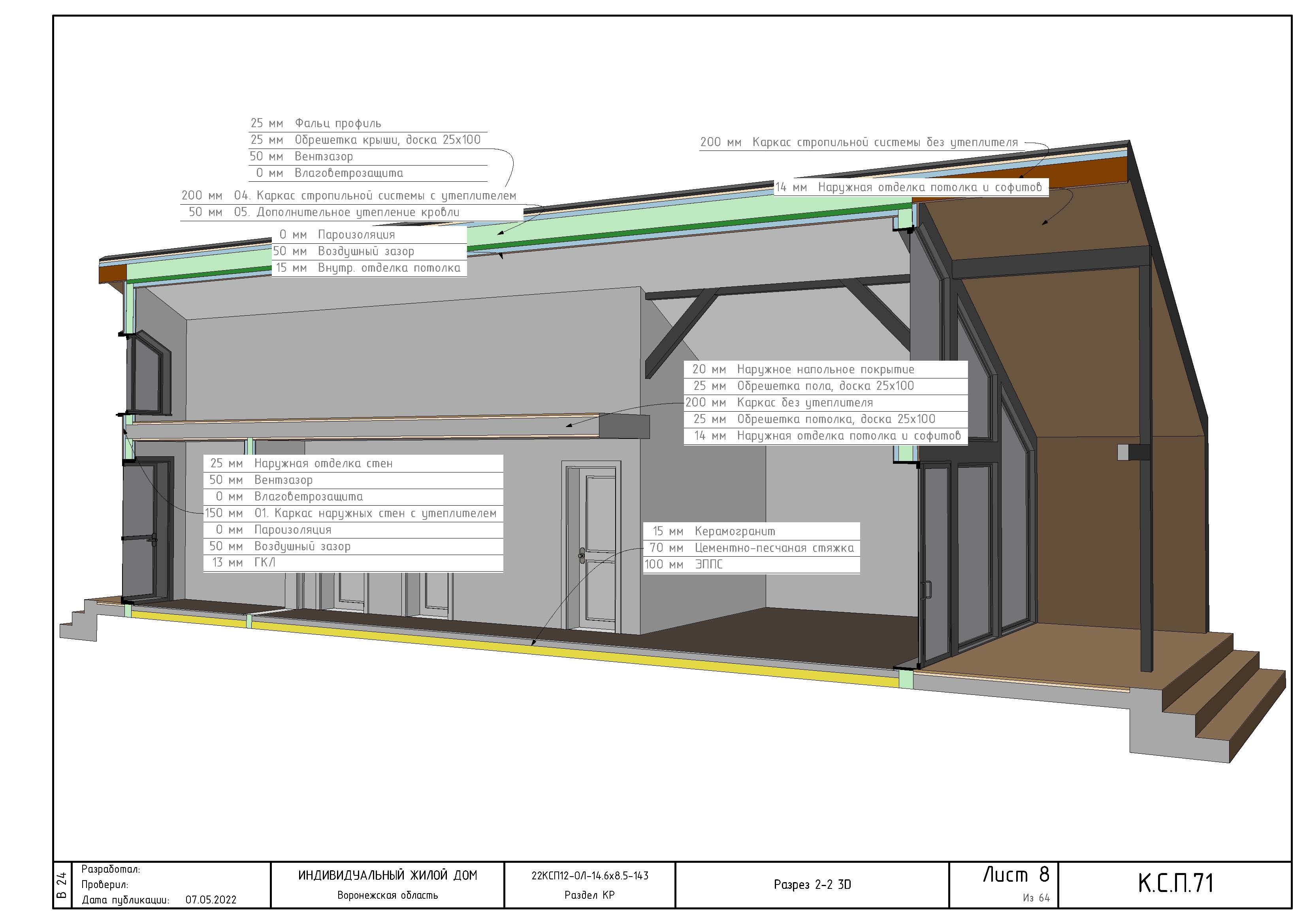Click sheet number 'Лист 8'
The image size is (1307, 924).
[x=1016, y=875]
